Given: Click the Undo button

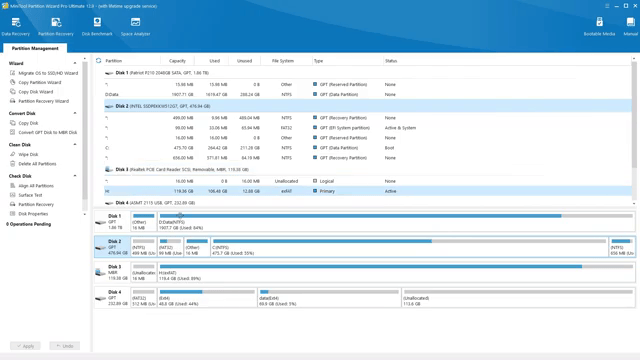Looking at the screenshot, I should point(64,346).
